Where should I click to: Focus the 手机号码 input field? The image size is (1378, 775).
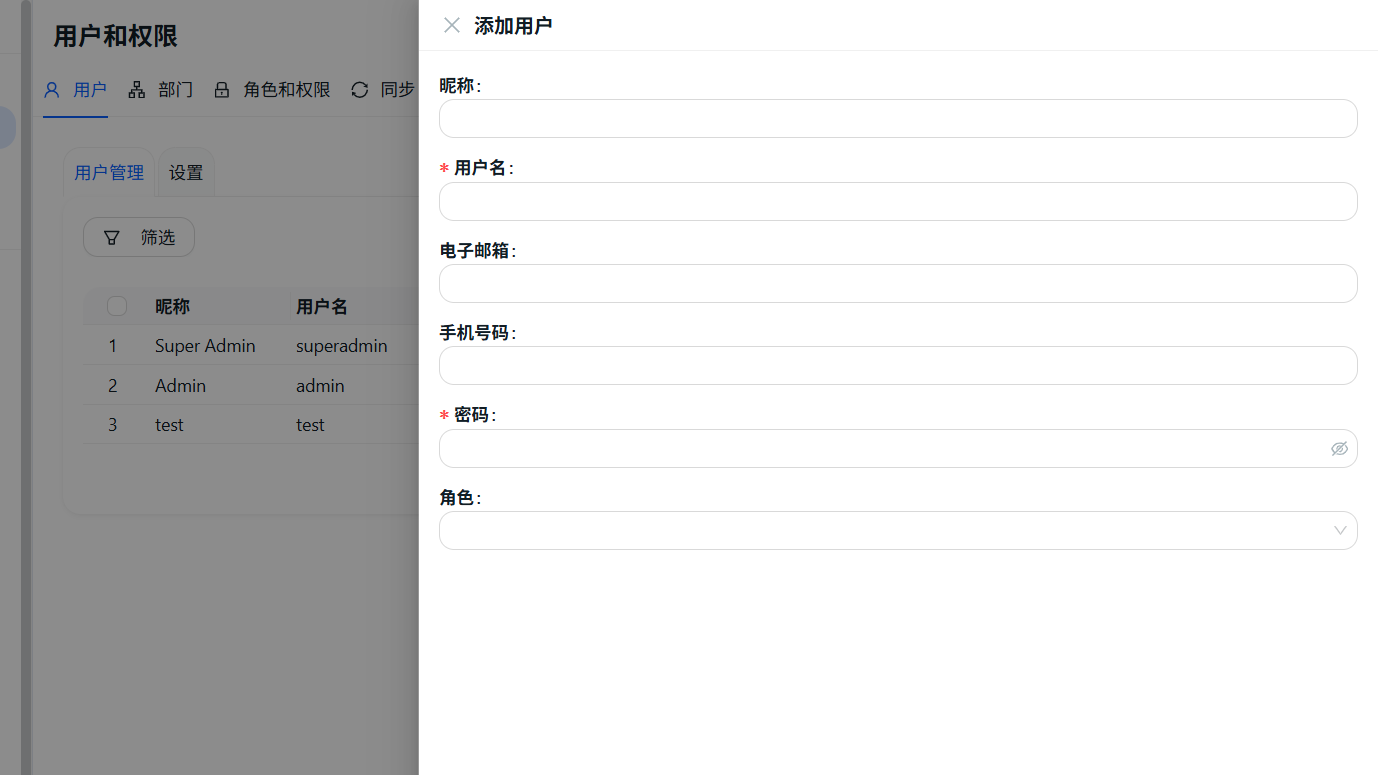click(x=898, y=365)
